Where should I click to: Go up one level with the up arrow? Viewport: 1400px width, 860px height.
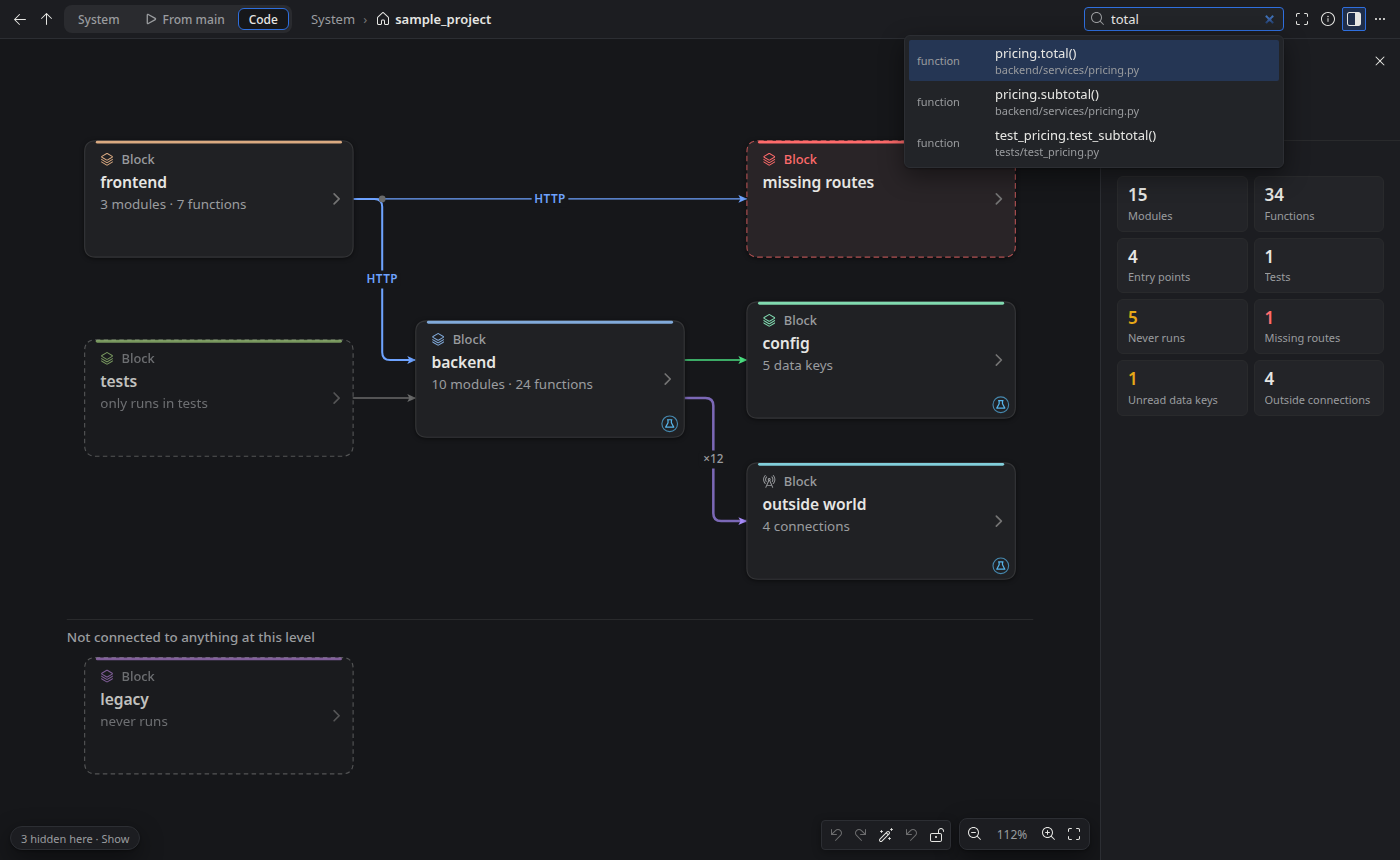[46, 19]
